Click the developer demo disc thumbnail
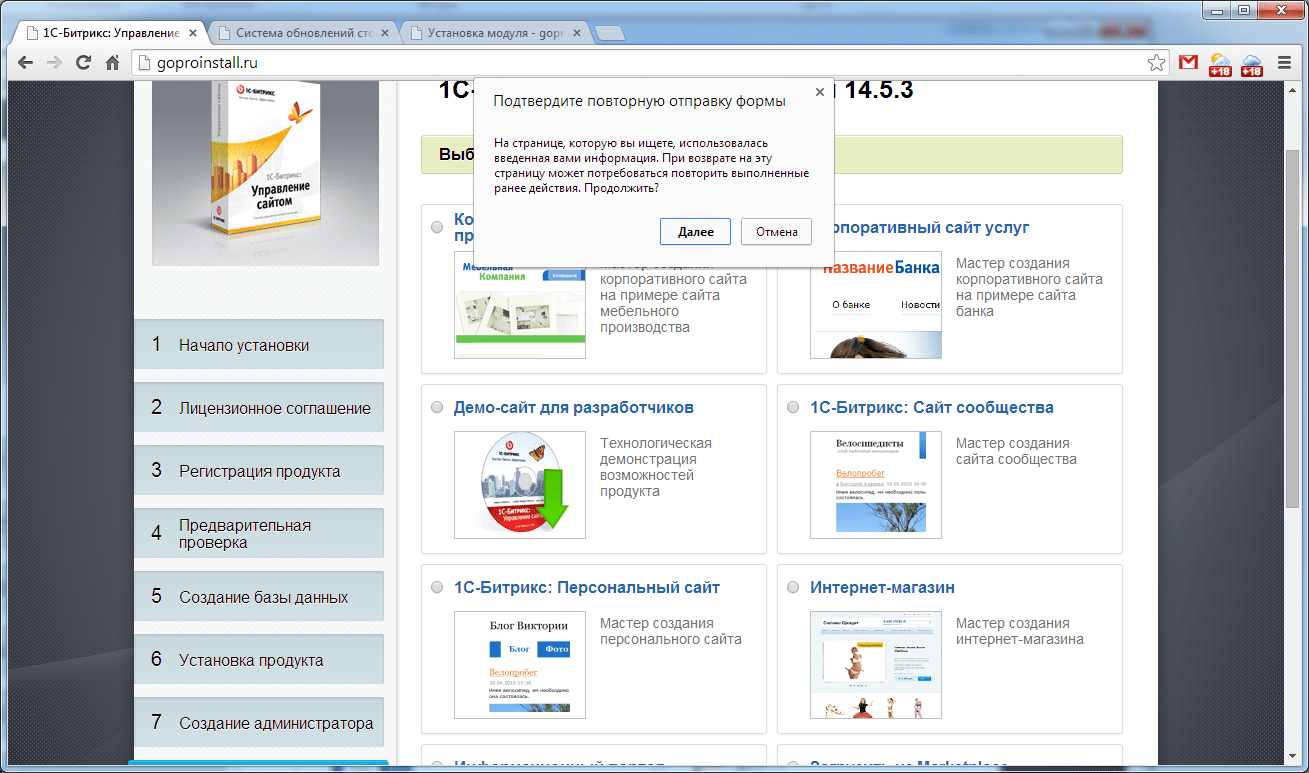1309x773 pixels. pos(520,485)
